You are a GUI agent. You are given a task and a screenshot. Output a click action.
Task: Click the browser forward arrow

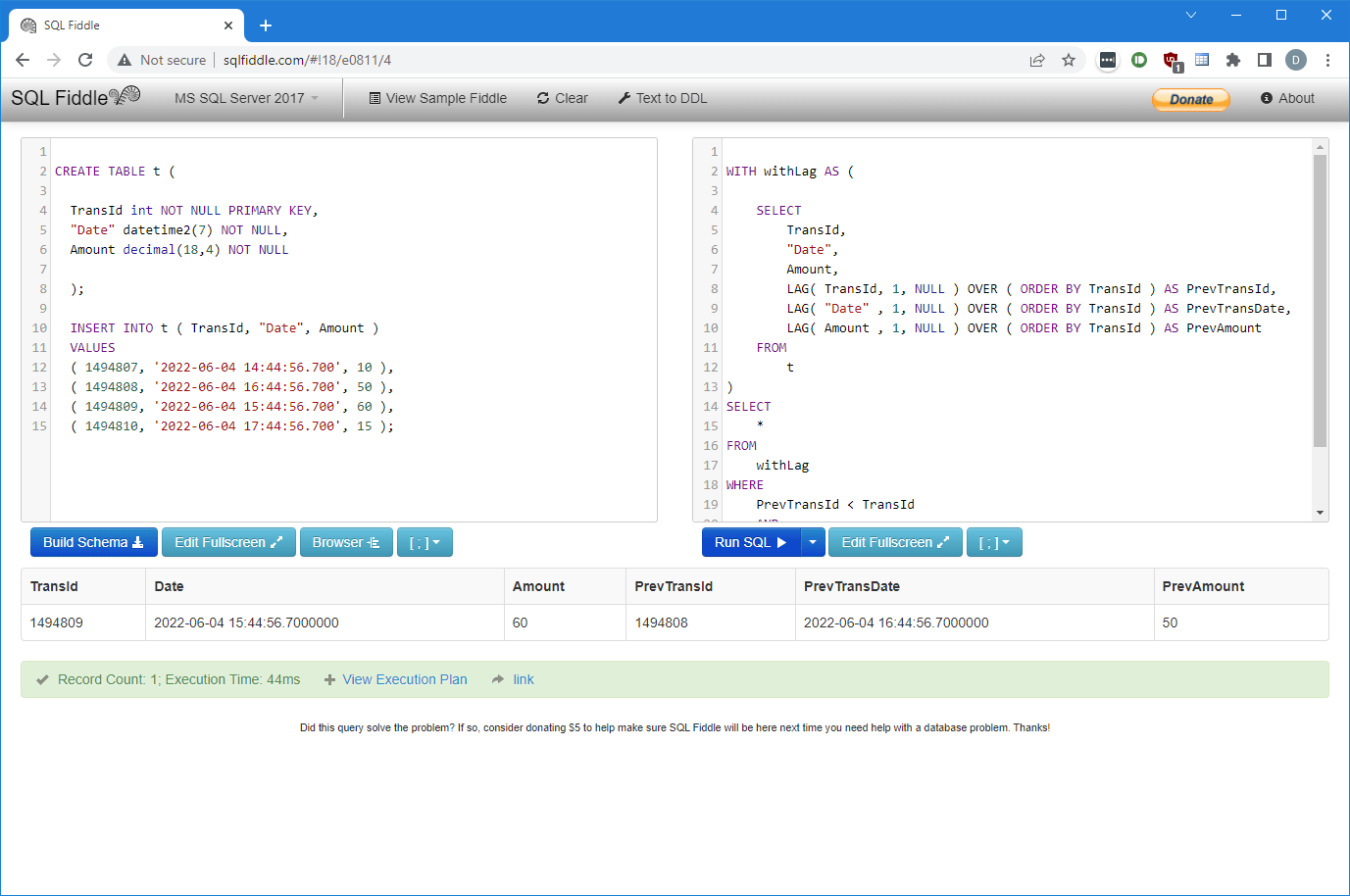click(x=54, y=60)
